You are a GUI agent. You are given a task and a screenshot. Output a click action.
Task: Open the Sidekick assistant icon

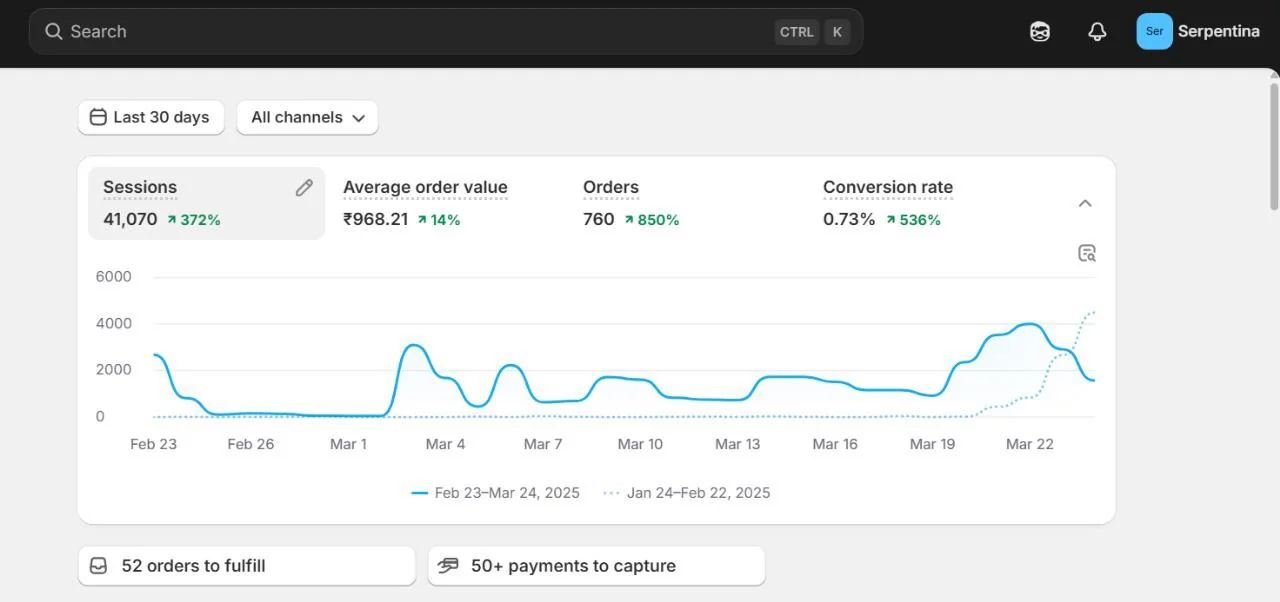(x=1040, y=32)
